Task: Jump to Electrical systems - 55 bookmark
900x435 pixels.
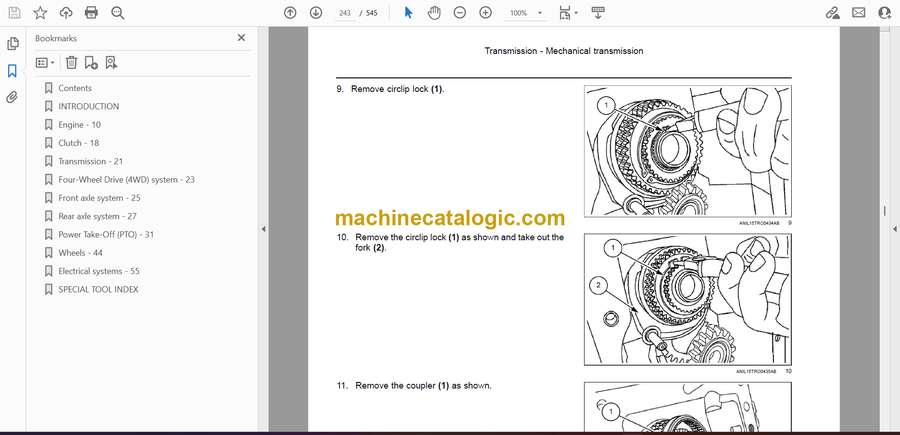Action: [x=98, y=271]
